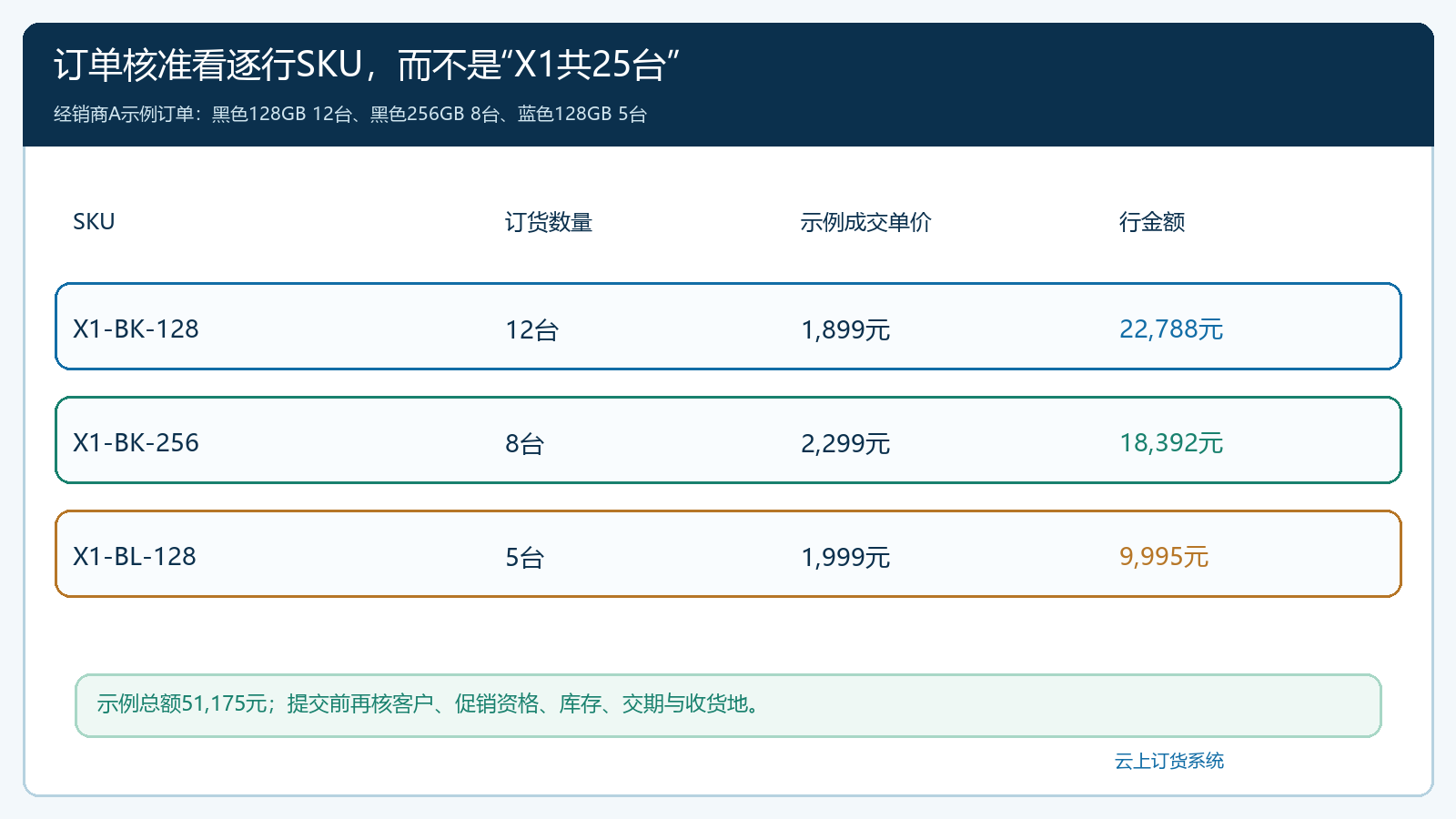
Task: Click the 行金额 column header
Action: click(x=1152, y=222)
